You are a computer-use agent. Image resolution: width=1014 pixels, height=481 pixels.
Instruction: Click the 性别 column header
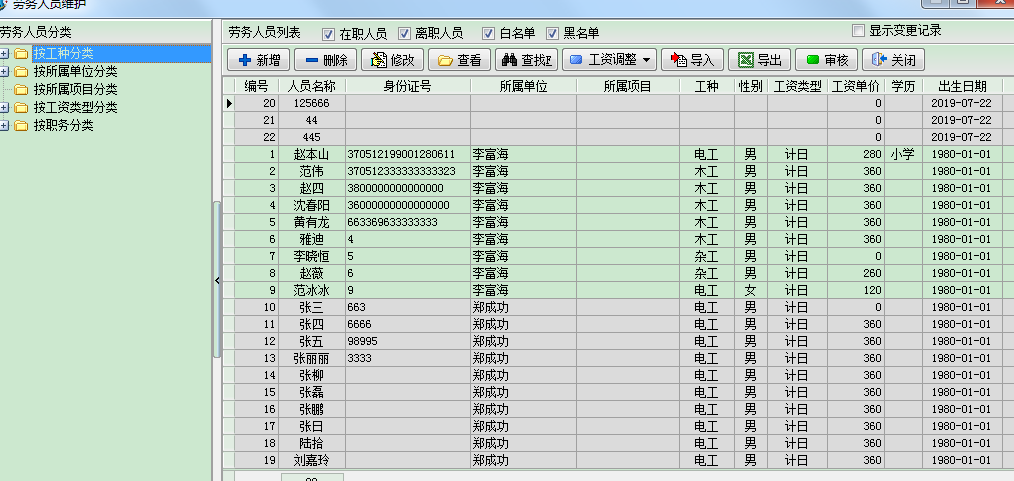(x=751, y=86)
